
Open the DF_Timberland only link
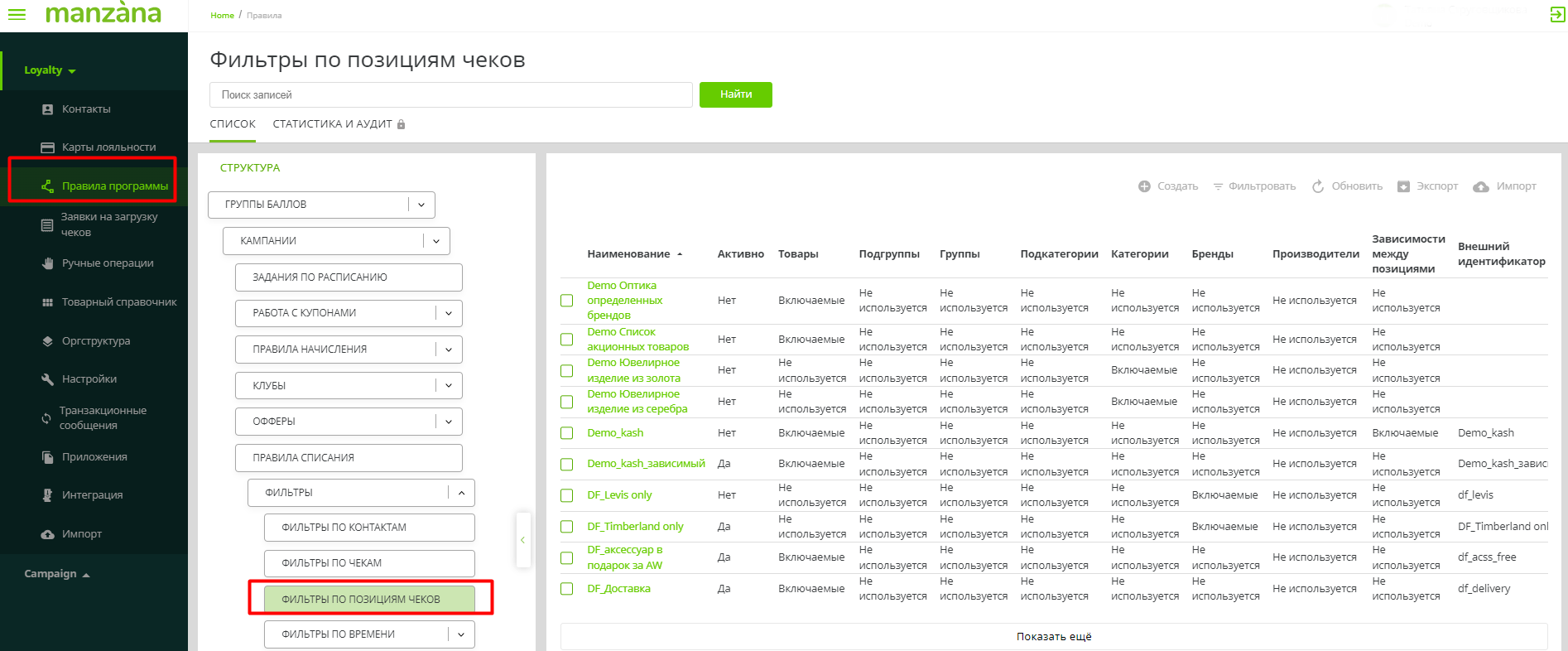point(635,527)
